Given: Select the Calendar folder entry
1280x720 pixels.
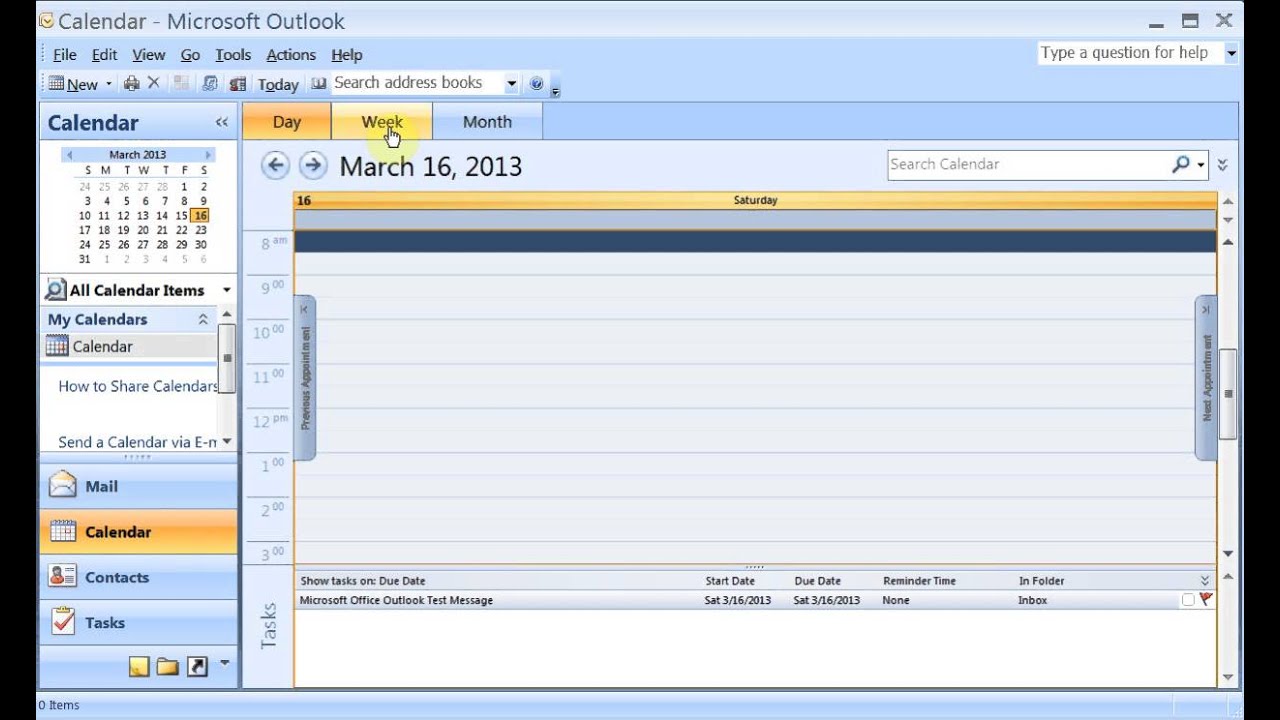Looking at the screenshot, I should tap(130, 346).
